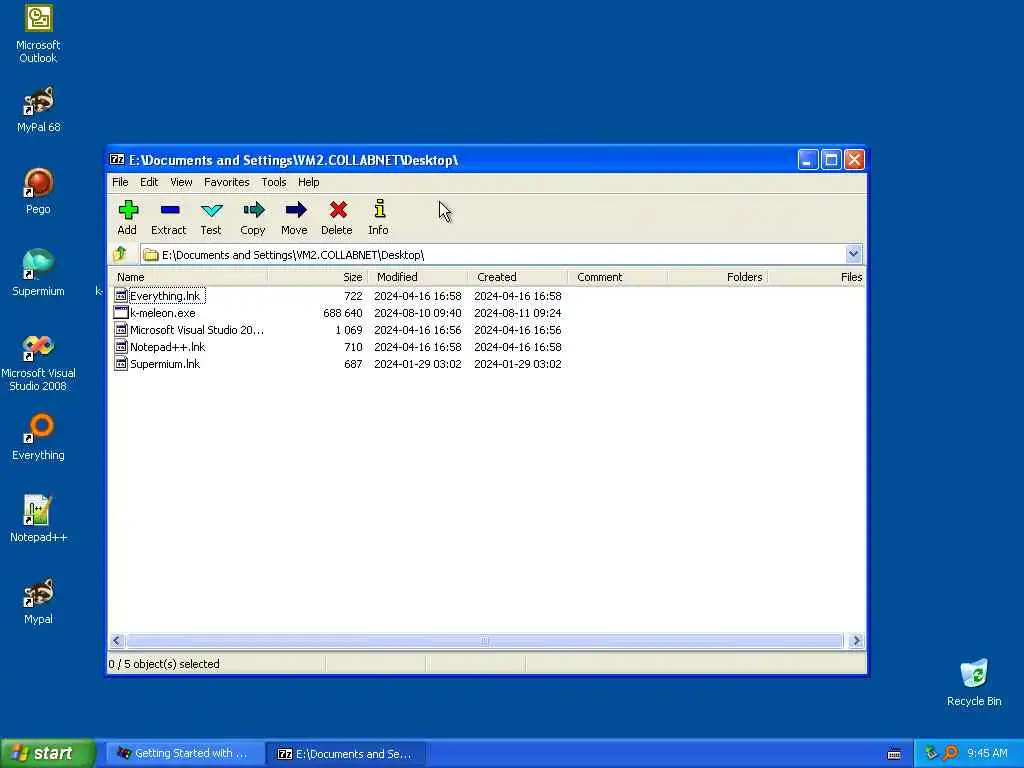Sort by the Modified column header
This screenshot has height=768, width=1024.
pyautogui.click(x=417, y=277)
